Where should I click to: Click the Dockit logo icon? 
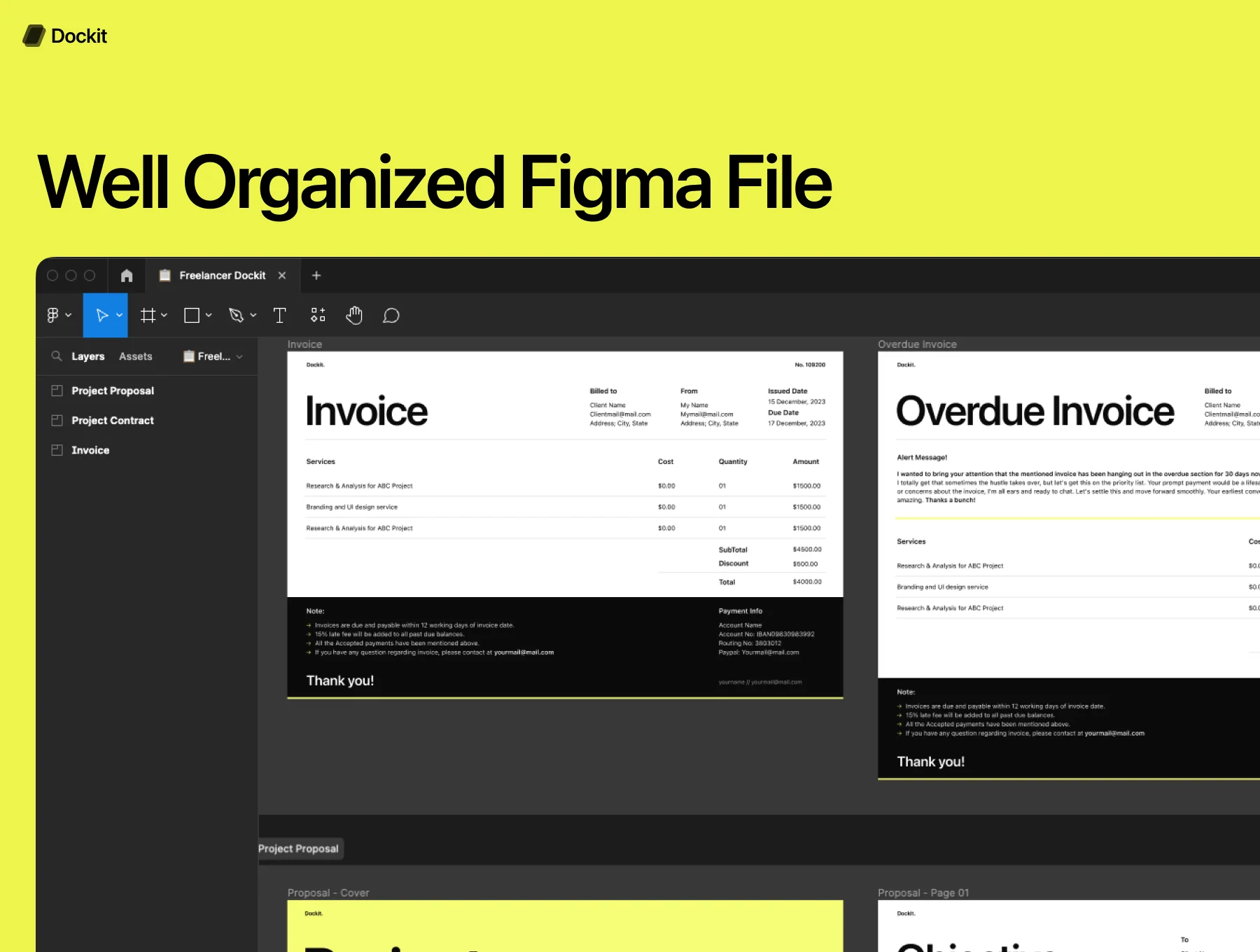coord(34,36)
